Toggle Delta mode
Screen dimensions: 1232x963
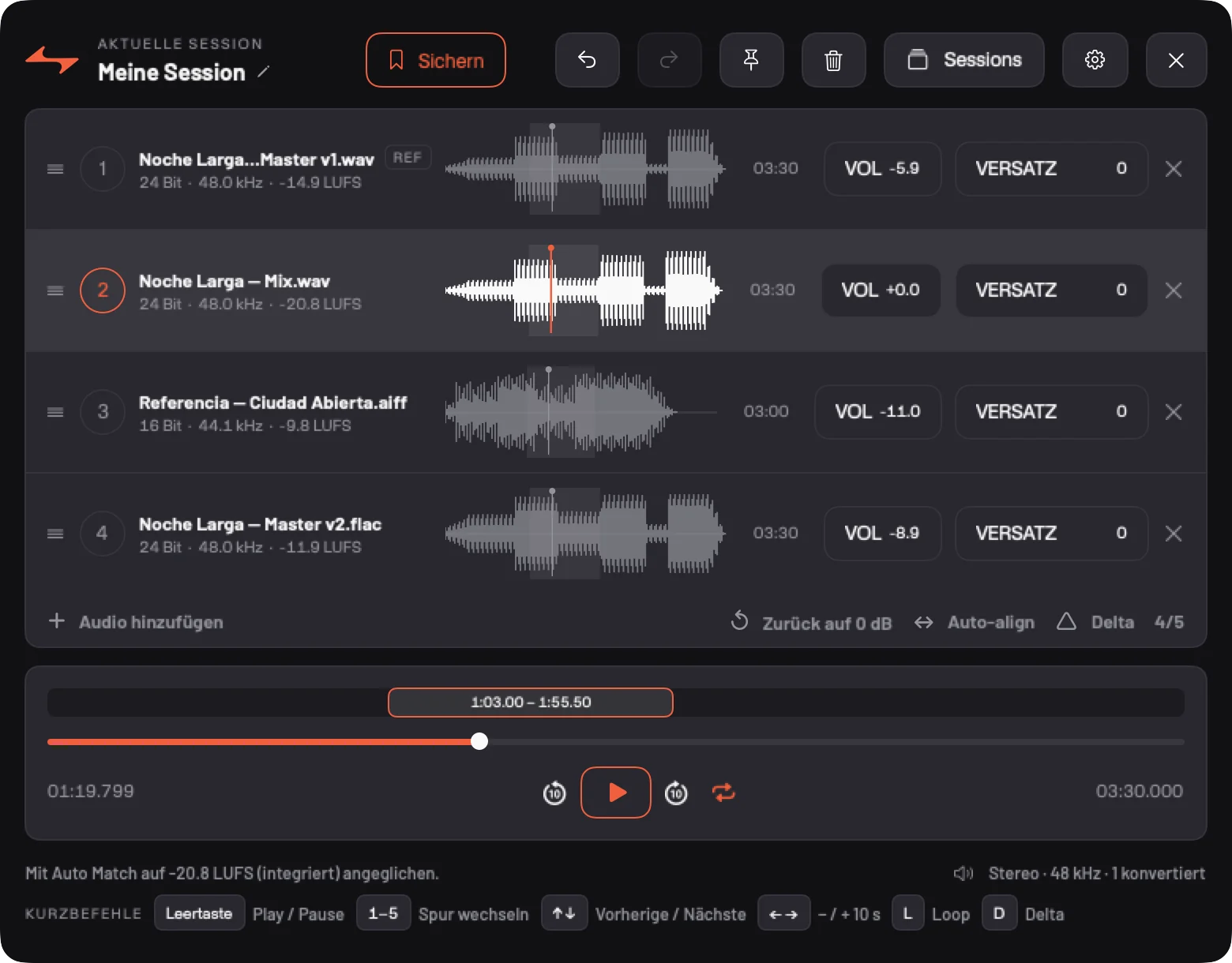(1095, 622)
